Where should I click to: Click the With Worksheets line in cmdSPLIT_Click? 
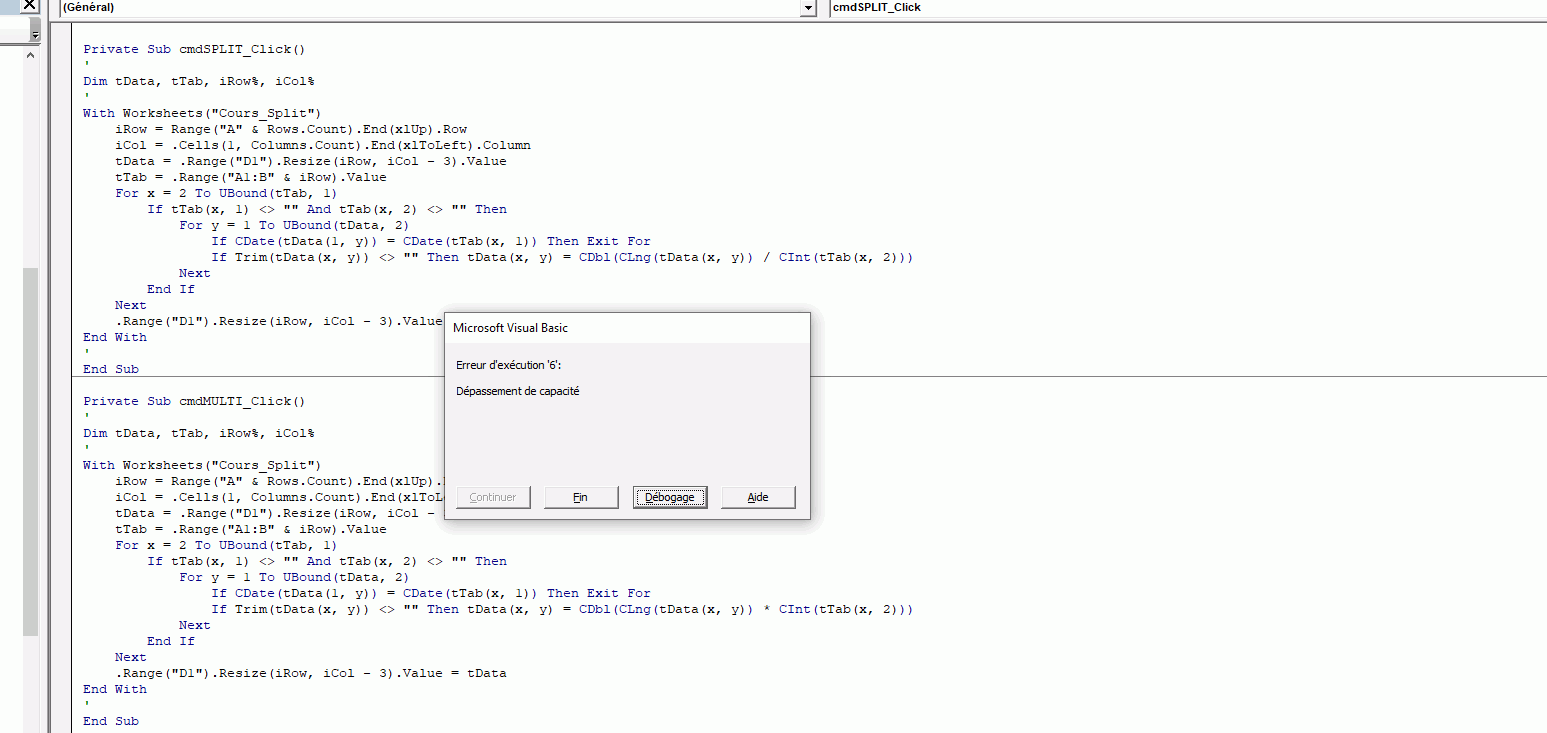click(202, 113)
